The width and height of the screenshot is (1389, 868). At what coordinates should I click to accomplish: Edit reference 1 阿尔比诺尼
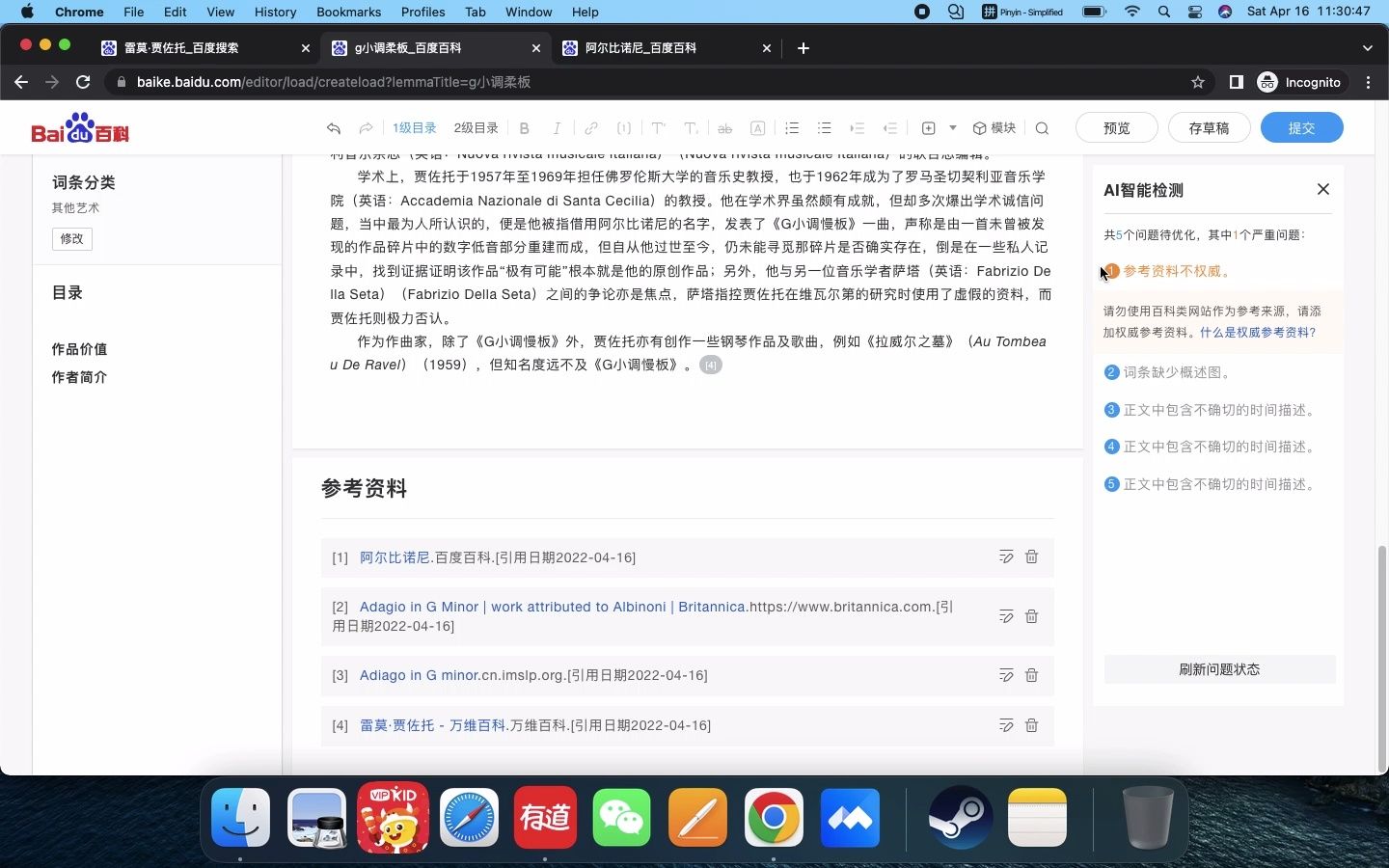(1006, 556)
